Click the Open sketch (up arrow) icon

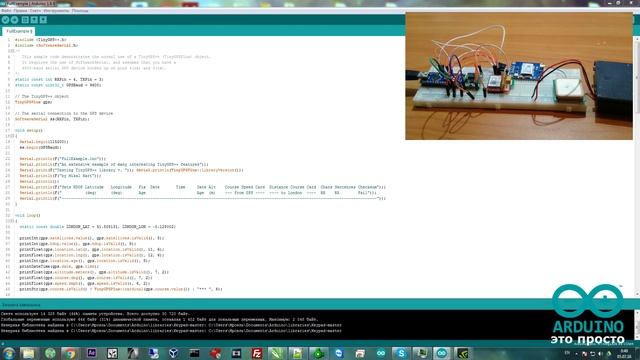point(34,20)
